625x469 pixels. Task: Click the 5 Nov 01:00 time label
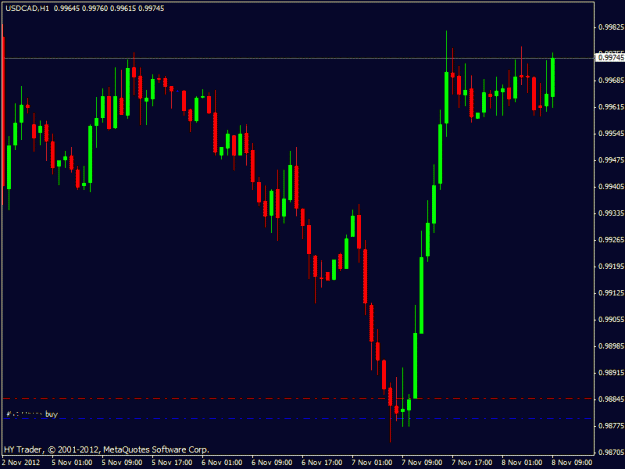(x=72, y=463)
